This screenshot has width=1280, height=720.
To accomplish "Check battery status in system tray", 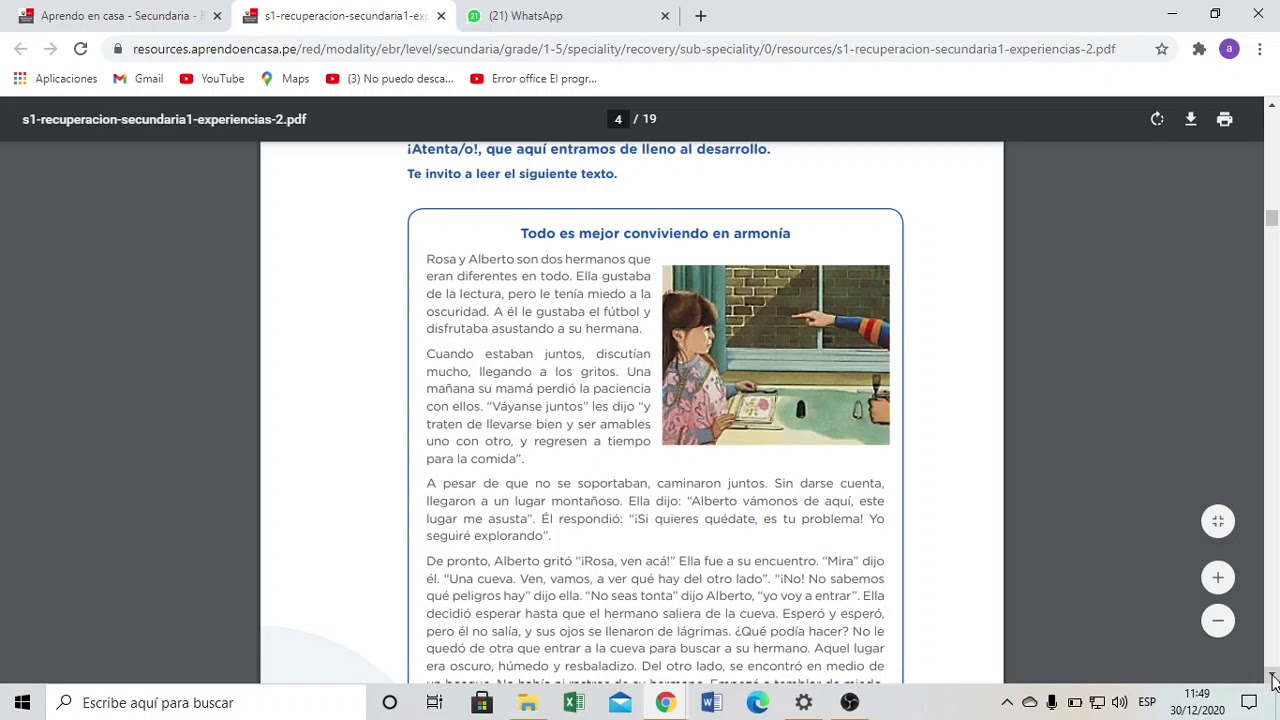I will point(1075,703).
